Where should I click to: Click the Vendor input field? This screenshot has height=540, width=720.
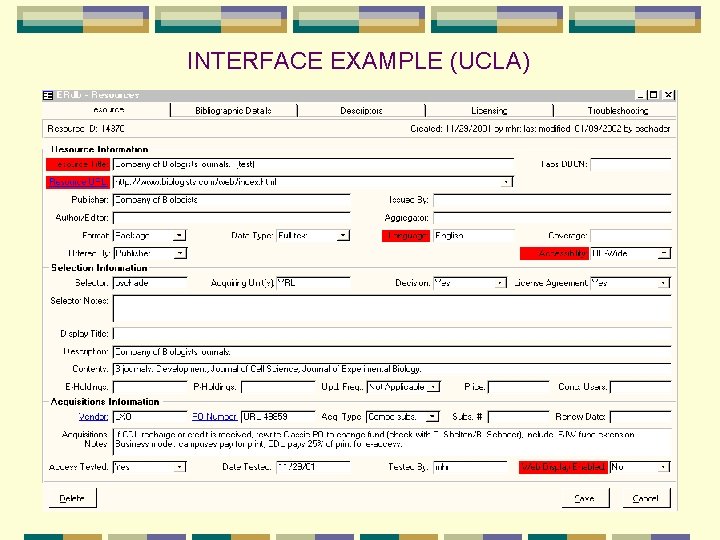tap(150, 417)
